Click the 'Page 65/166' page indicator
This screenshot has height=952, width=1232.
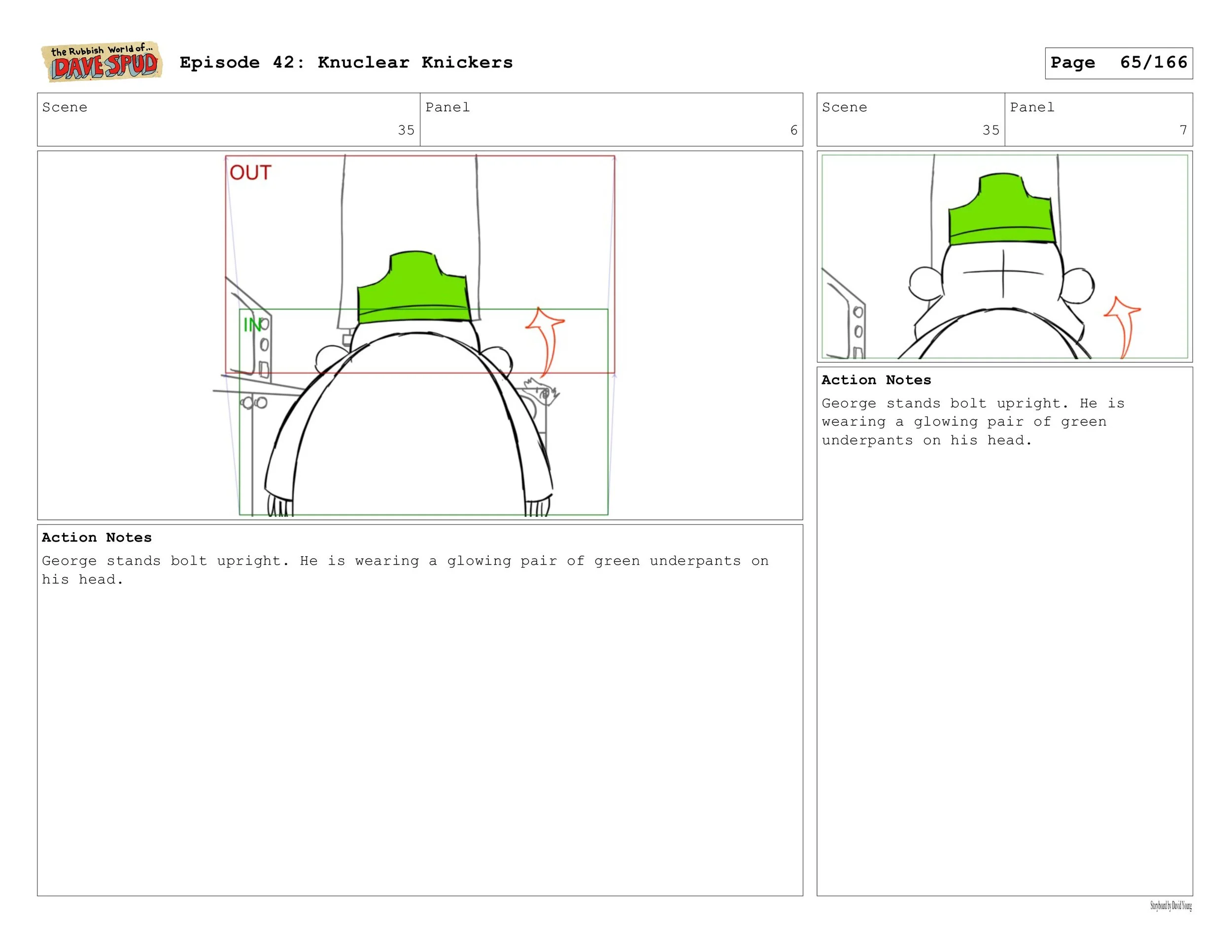1119,63
